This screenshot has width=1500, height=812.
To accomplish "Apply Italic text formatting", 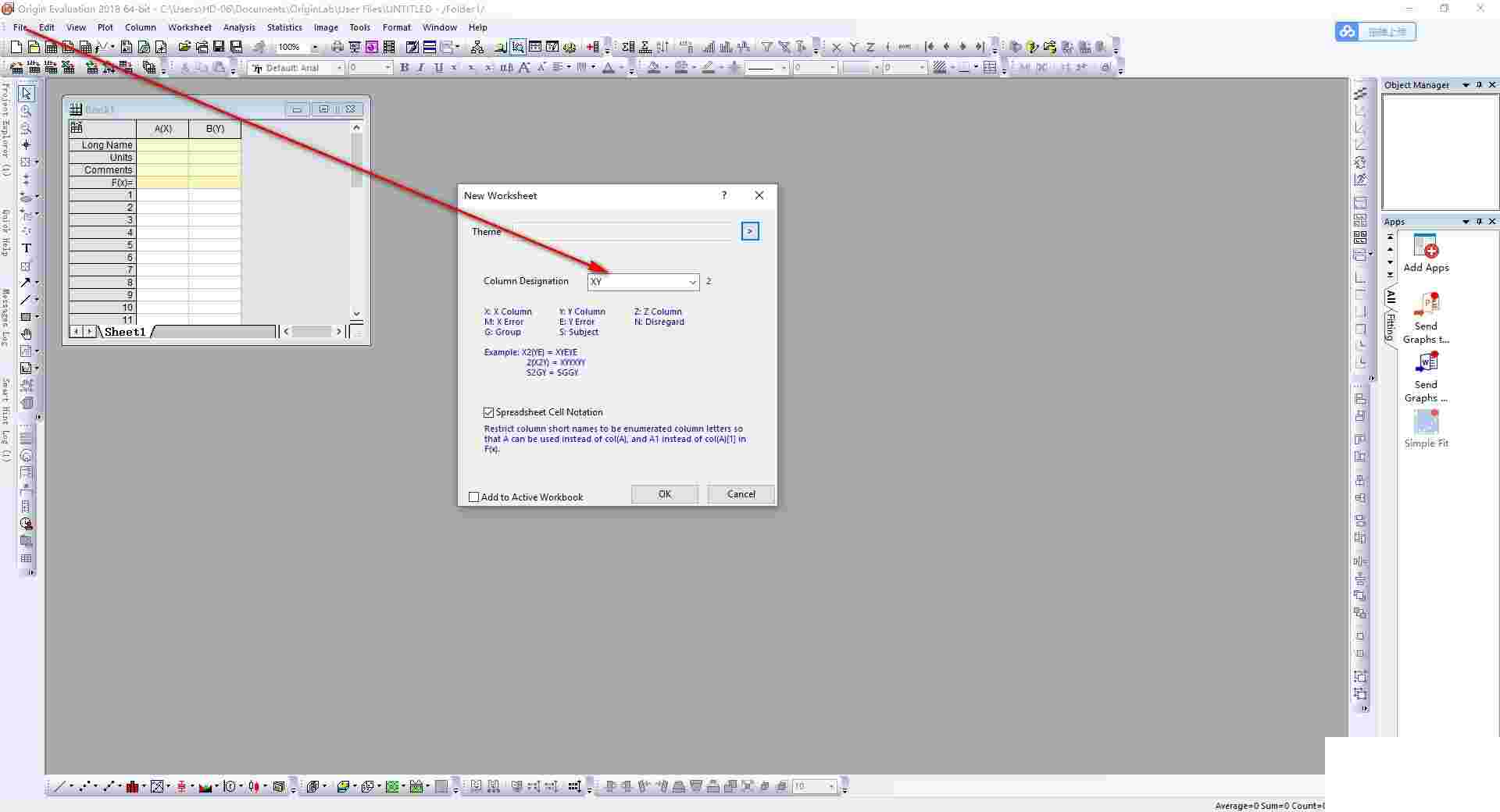I will [421, 68].
